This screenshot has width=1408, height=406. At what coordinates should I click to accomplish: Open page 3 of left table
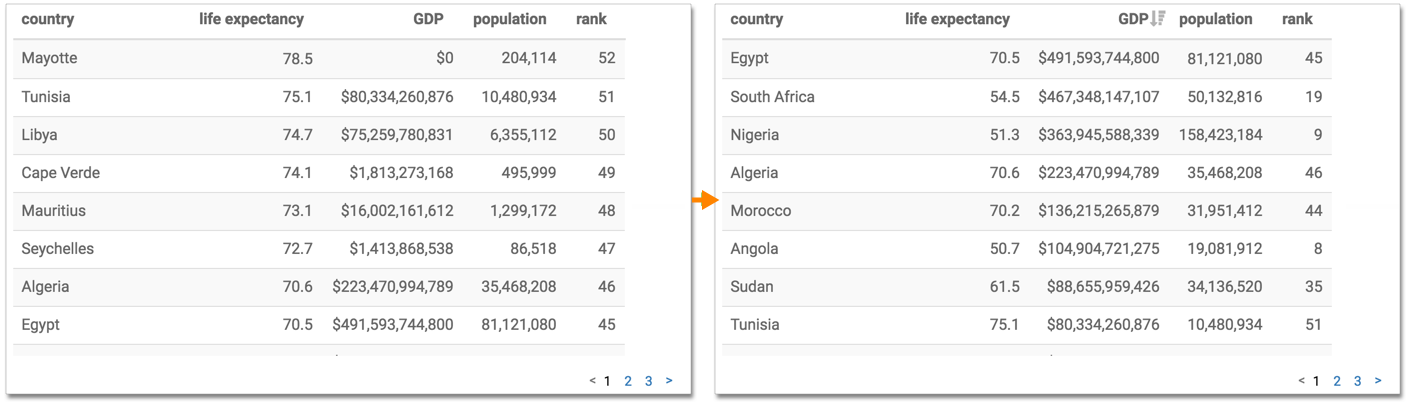tap(648, 381)
